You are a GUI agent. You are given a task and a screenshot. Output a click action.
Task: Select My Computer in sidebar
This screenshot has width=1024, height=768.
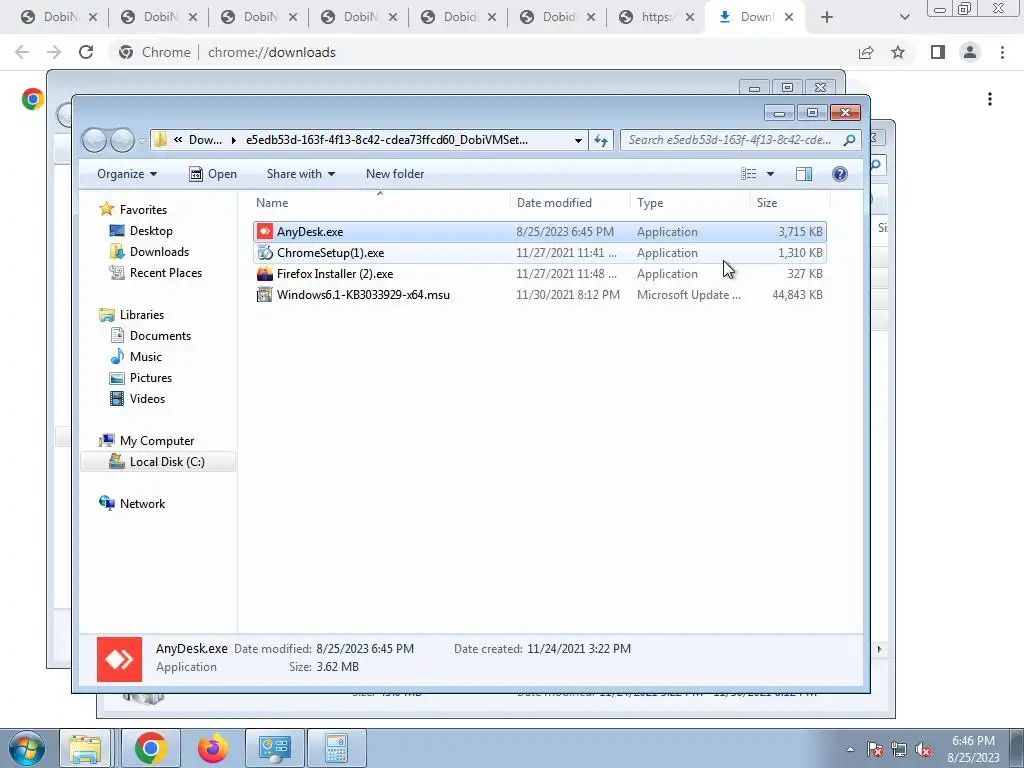(x=157, y=441)
